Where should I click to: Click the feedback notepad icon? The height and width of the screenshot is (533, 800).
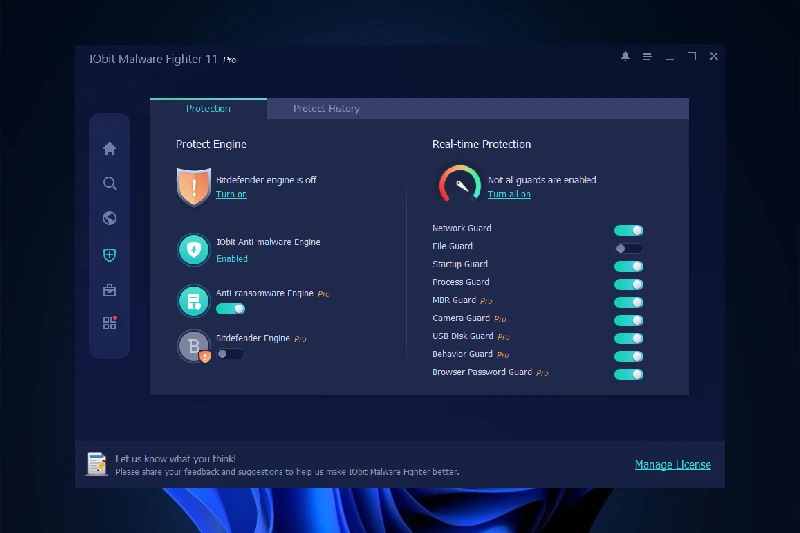pos(96,463)
